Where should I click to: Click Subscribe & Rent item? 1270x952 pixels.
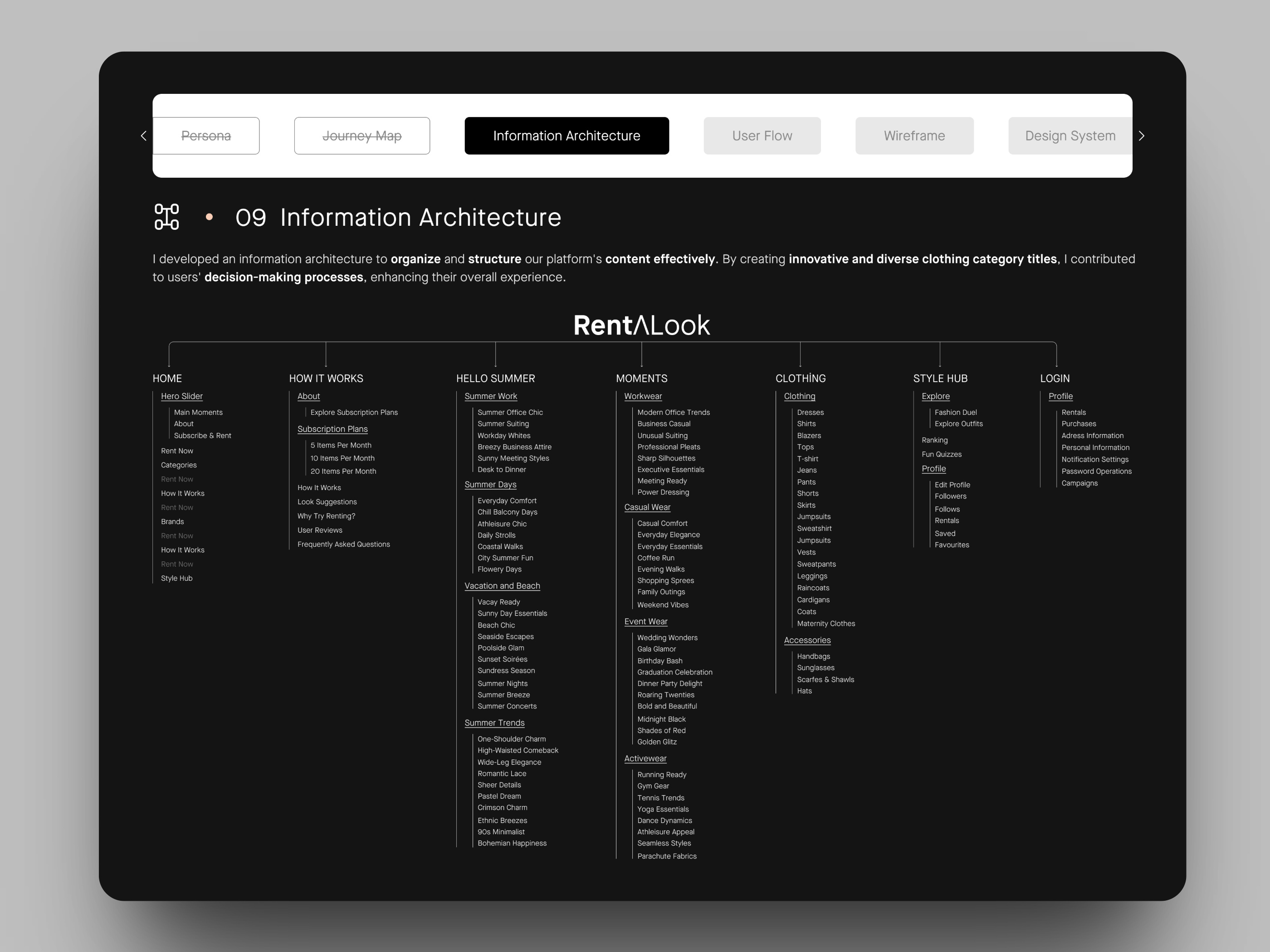tap(203, 436)
